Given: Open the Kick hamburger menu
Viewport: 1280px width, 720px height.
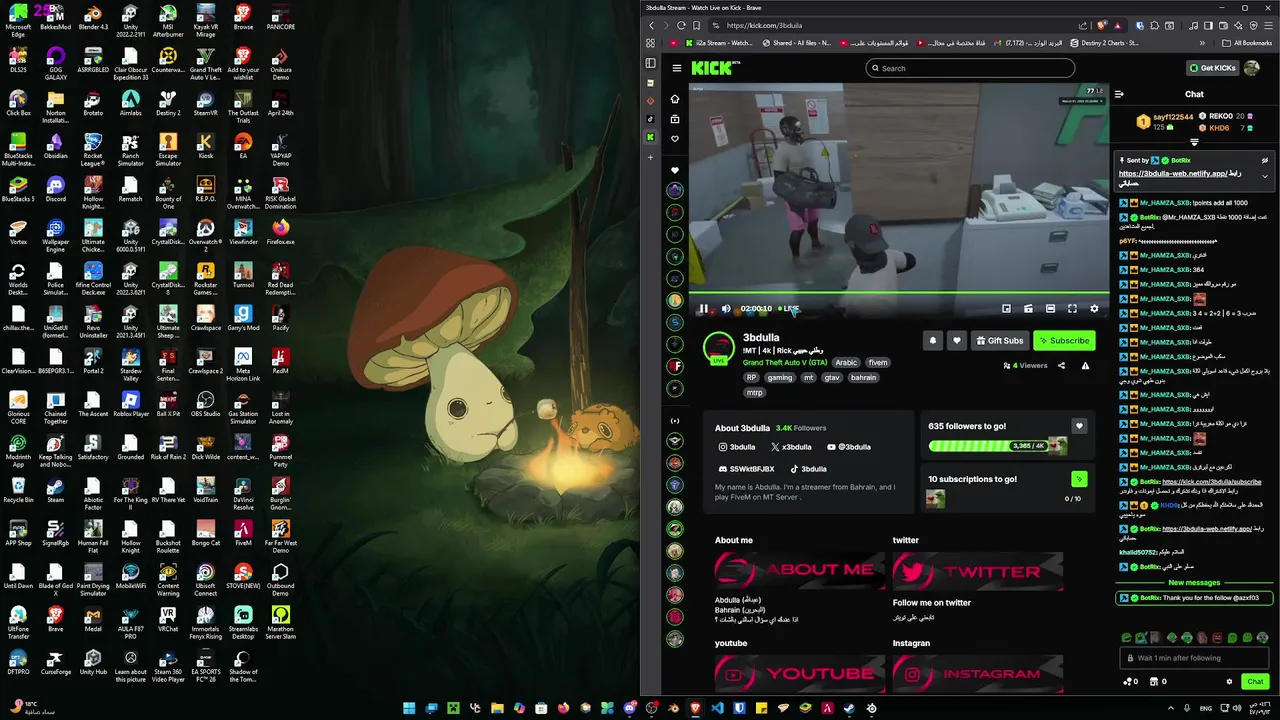Looking at the screenshot, I should (x=677, y=68).
